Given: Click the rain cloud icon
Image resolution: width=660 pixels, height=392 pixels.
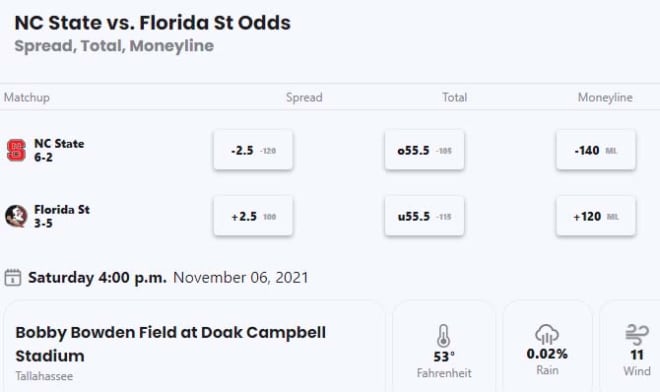Looking at the screenshot, I should click(547, 334).
